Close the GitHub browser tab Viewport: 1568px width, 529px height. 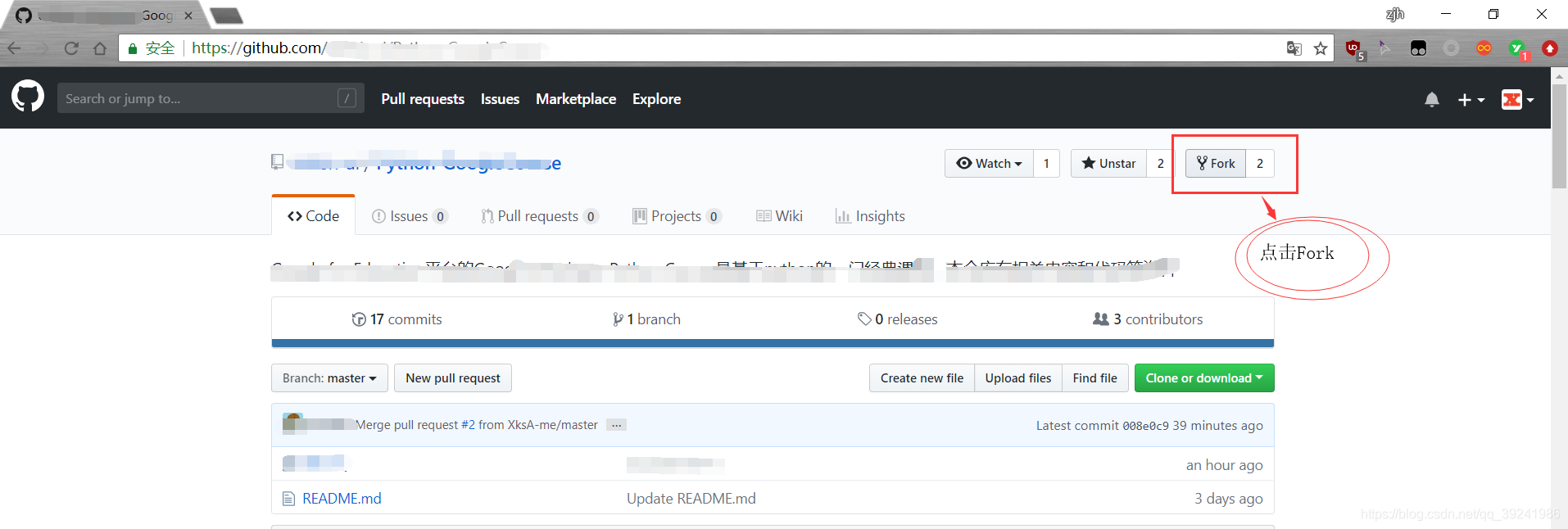(x=188, y=16)
